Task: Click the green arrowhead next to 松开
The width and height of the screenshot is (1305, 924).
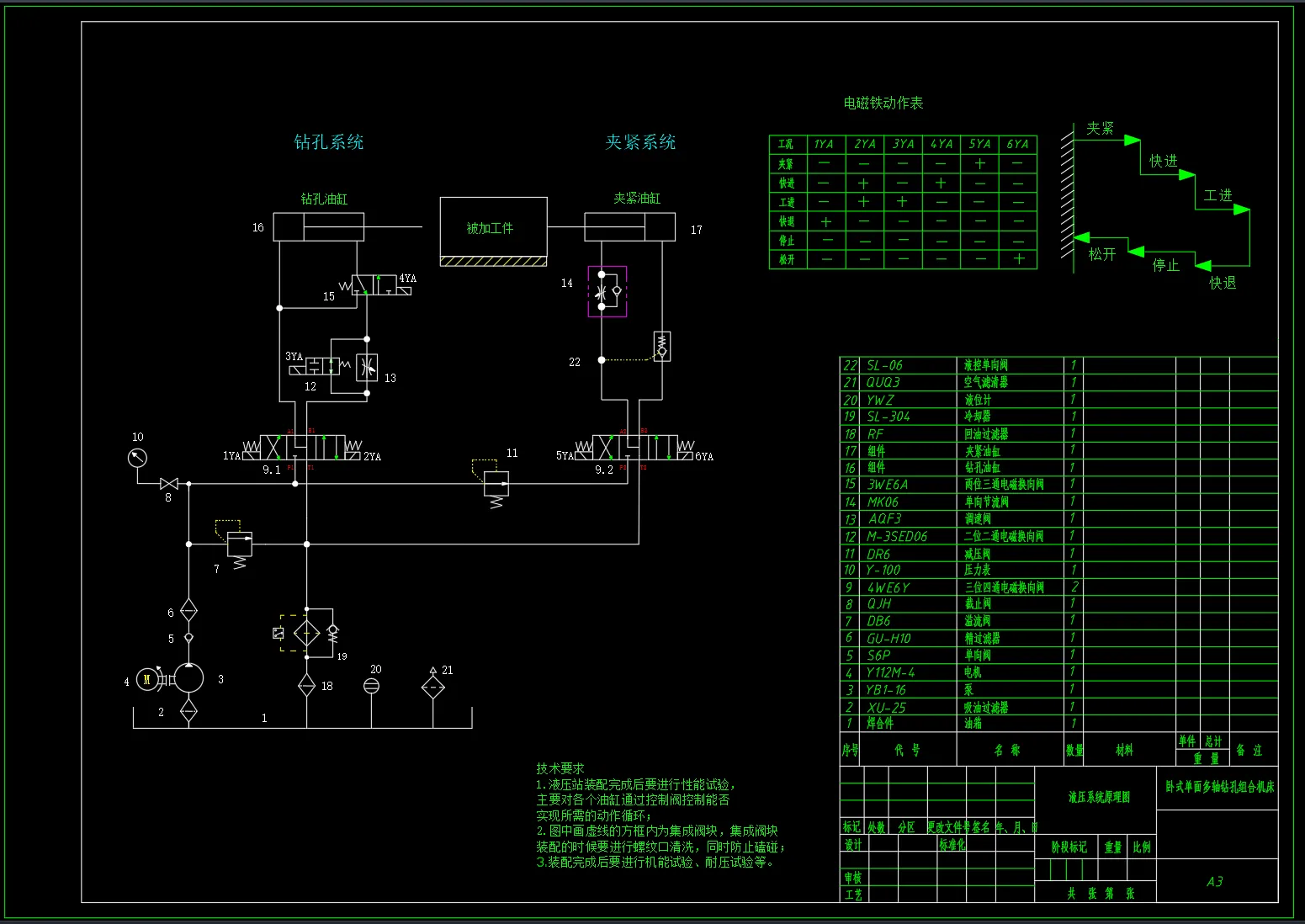Action: tap(1083, 238)
